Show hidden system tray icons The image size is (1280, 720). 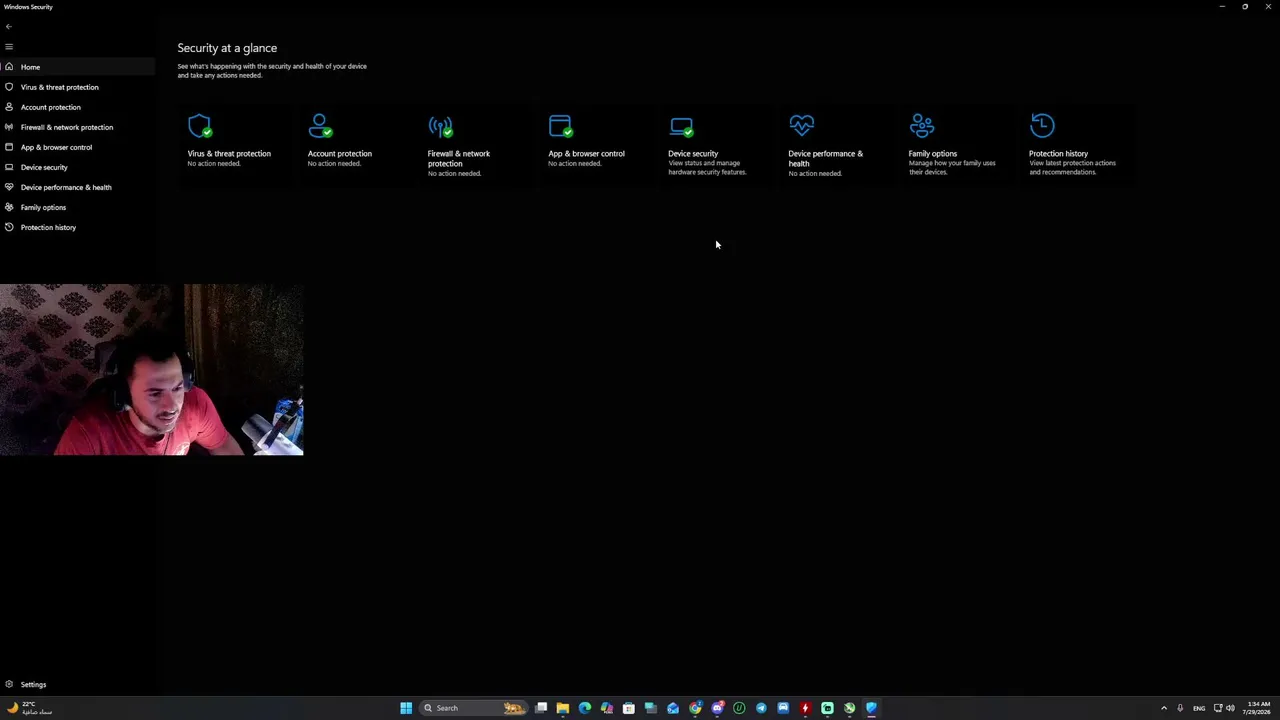click(1163, 708)
